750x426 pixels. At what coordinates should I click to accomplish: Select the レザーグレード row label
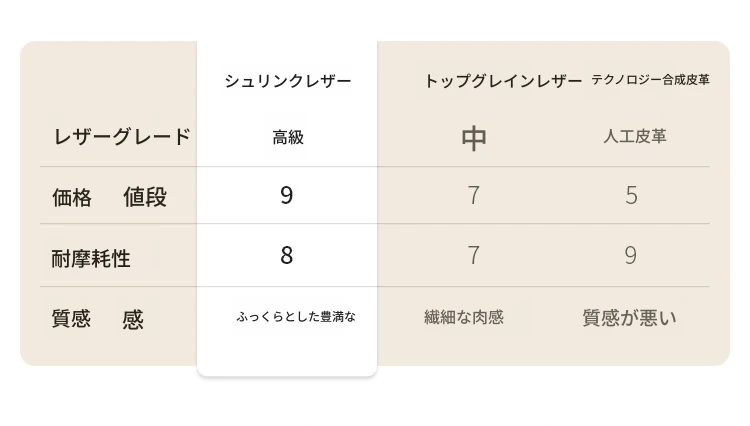coord(122,137)
